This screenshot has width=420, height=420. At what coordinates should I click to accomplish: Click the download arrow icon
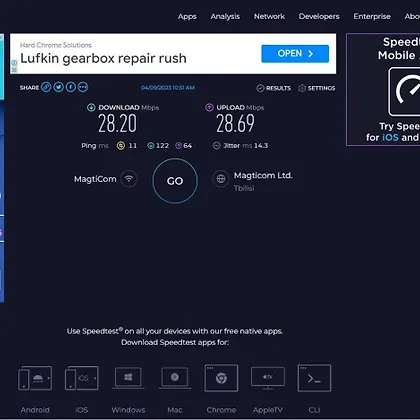[91, 107]
